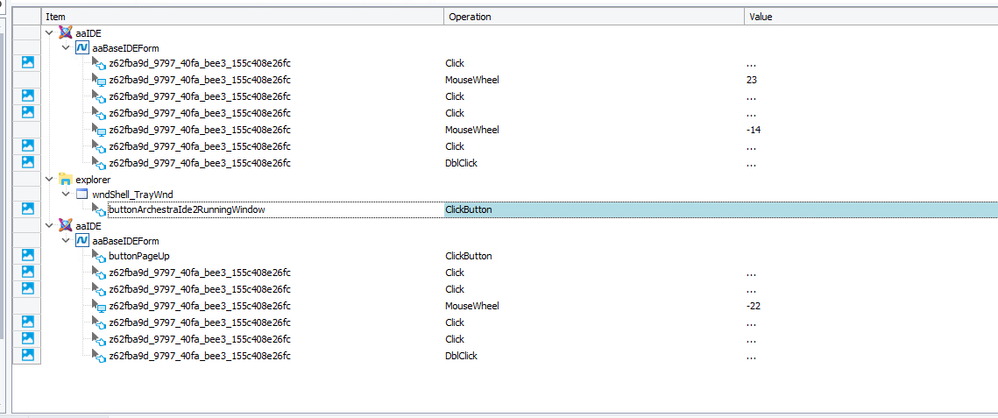Viewport: 998px width, 418px height.
Task: Click the wndShell_TrayWnd window icon
Action: coord(82,194)
